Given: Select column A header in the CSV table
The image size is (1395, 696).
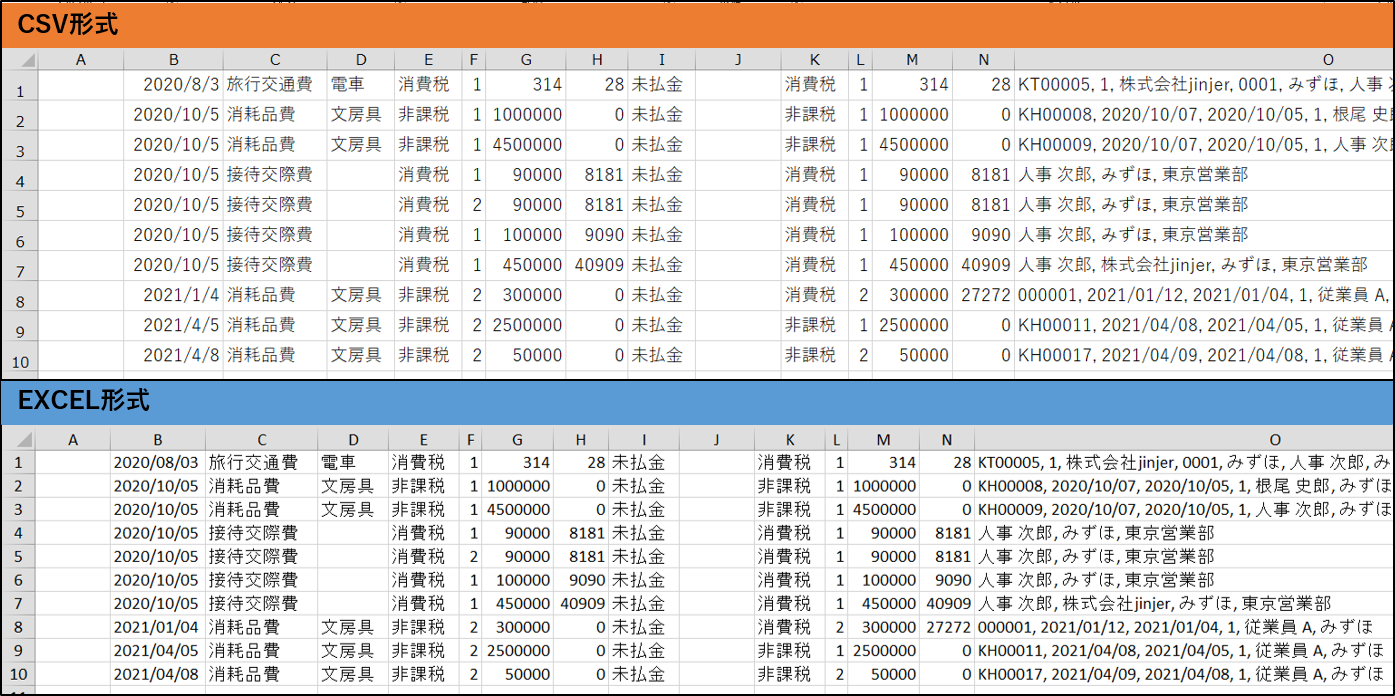Looking at the screenshot, I should (81, 60).
